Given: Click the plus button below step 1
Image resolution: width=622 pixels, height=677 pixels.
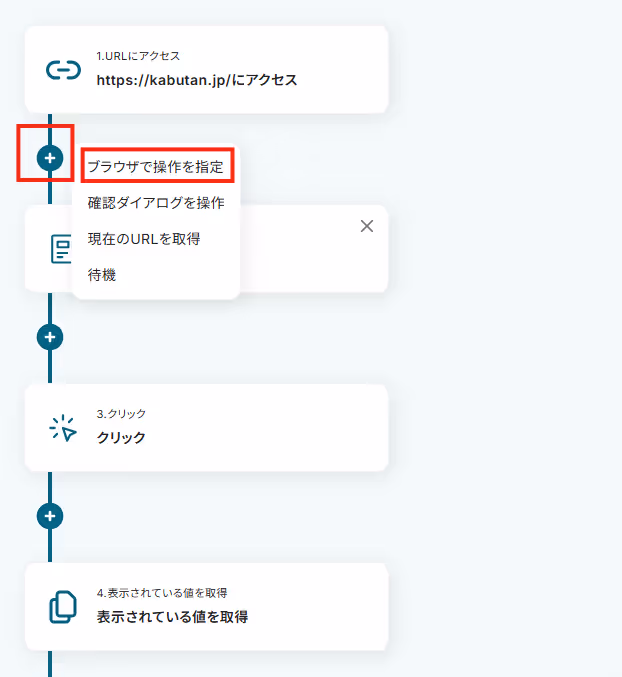Looking at the screenshot, I should coord(50,158).
